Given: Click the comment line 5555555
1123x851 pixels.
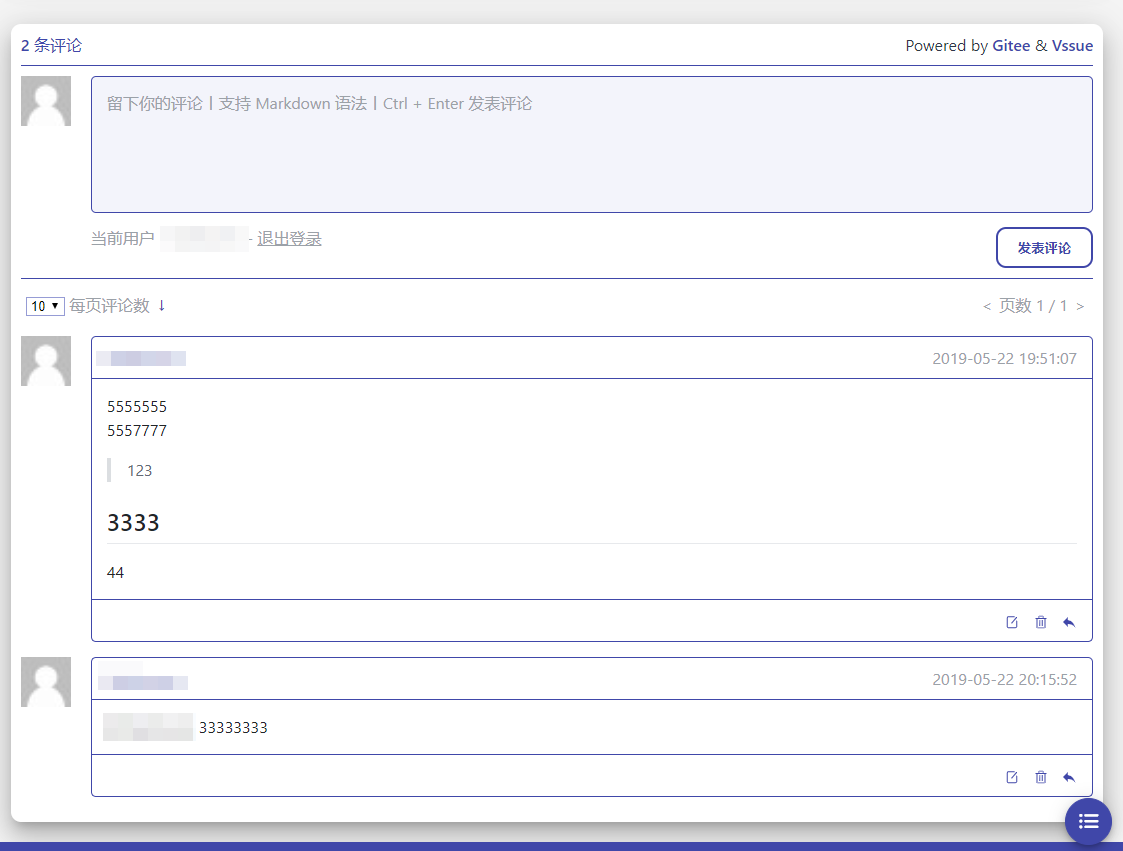Looking at the screenshot, I should point(137,407).
